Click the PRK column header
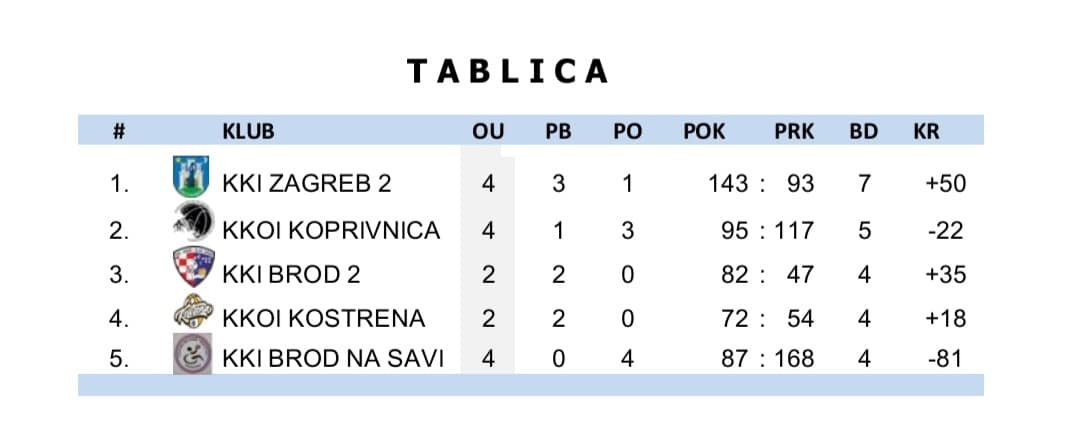 794,131
